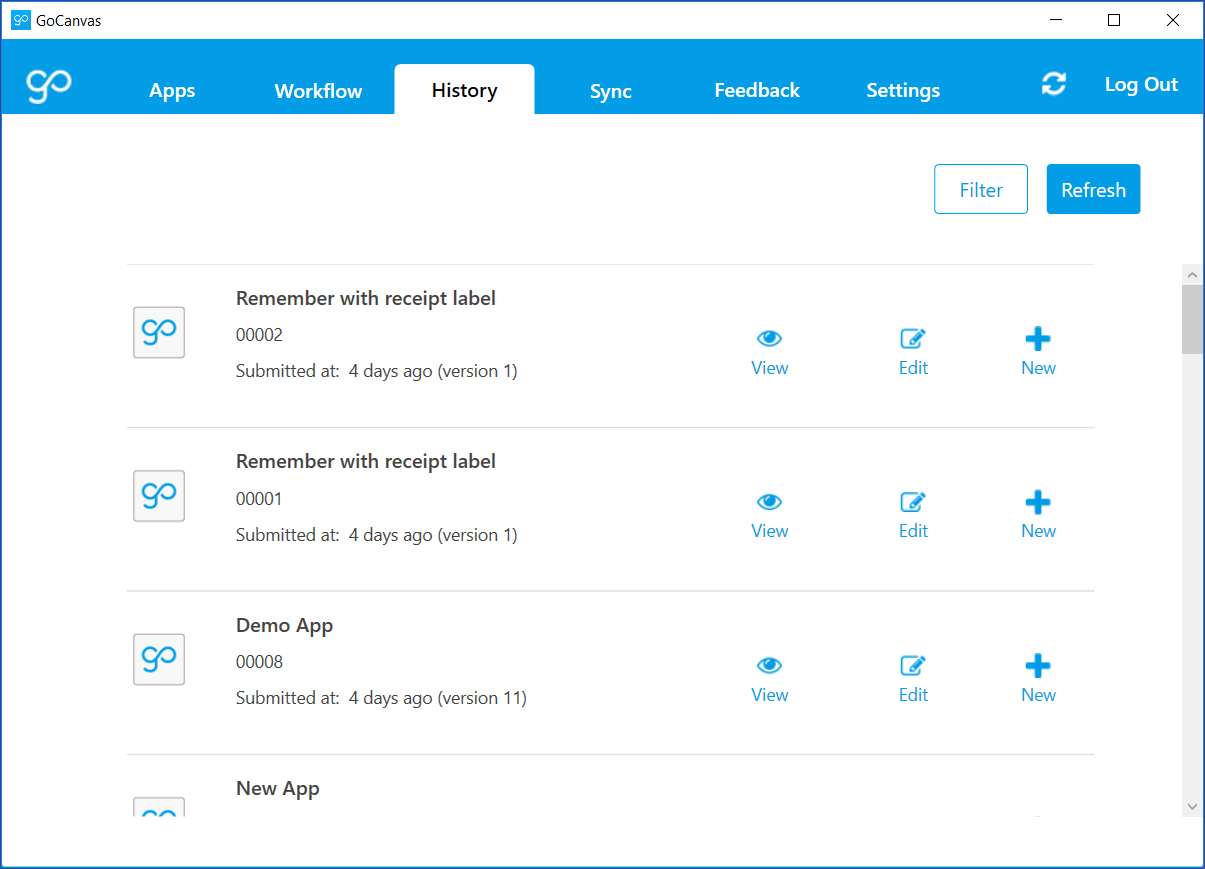Open the Settings tab
The image size is (1205, 869).
click(902, 91)
